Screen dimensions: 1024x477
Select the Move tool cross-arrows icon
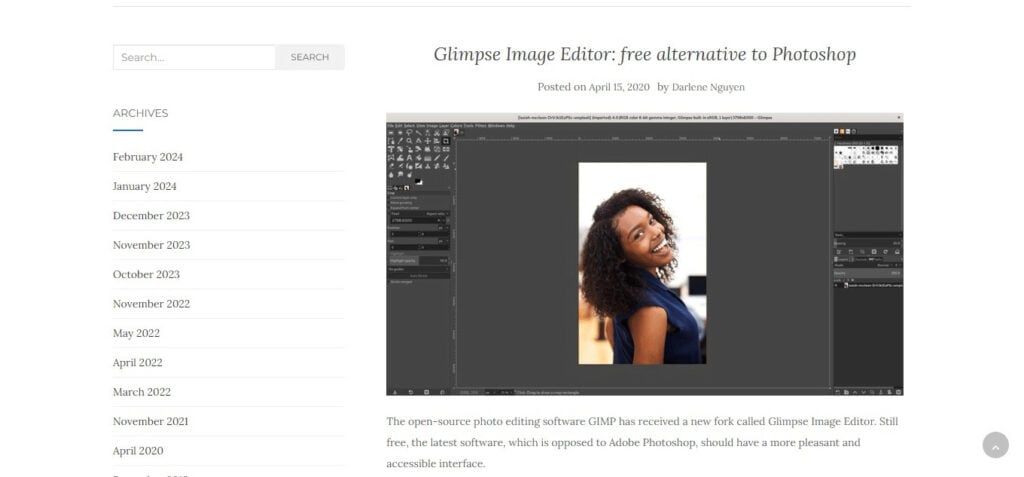pos(428,141)
